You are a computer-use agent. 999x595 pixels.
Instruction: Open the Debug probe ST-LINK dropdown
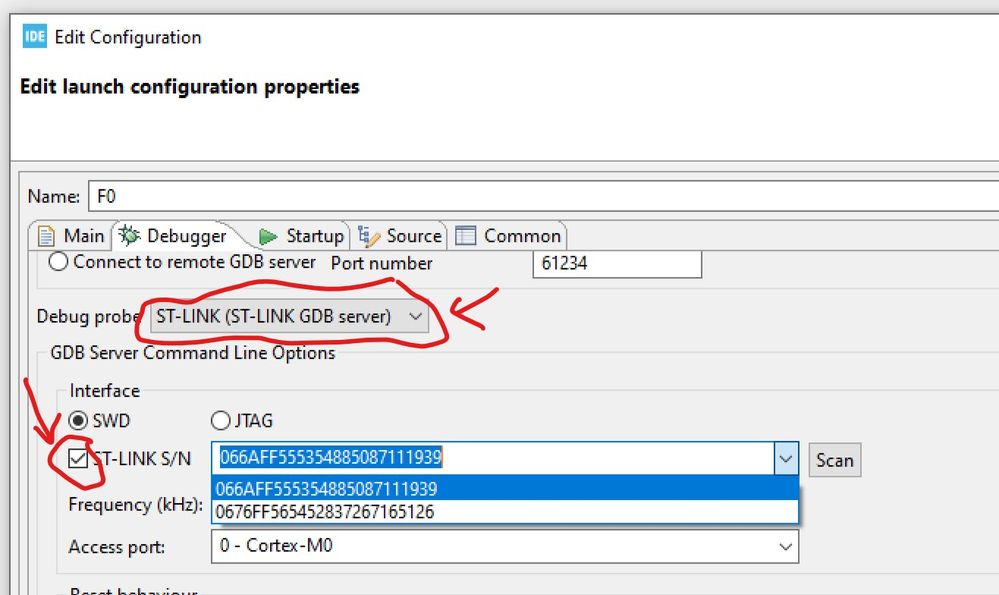(289, 317)
